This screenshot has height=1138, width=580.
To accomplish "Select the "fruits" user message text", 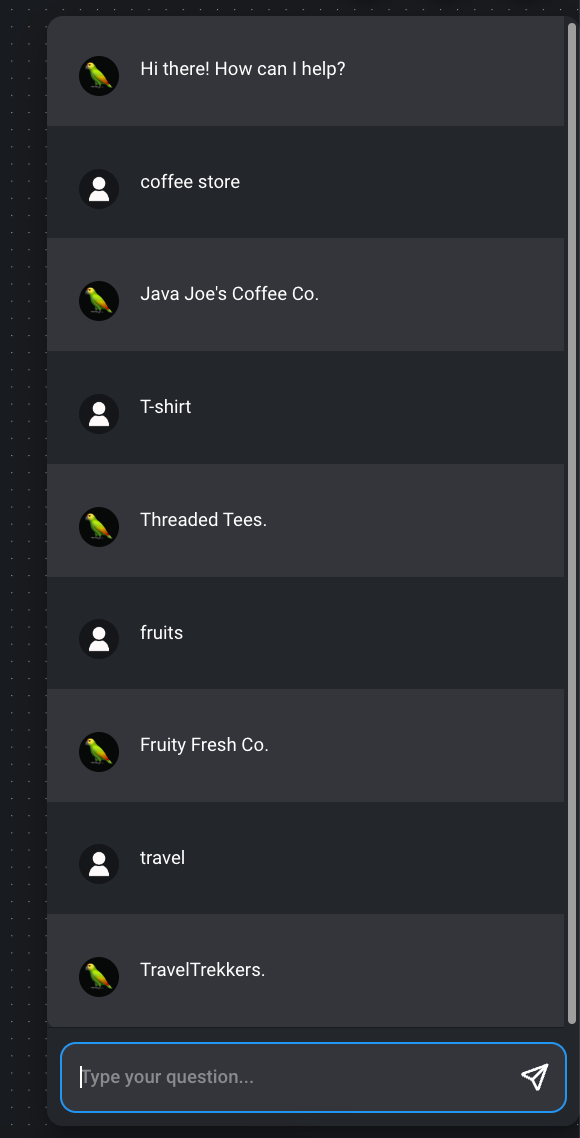I will click(x=161, y=632).
